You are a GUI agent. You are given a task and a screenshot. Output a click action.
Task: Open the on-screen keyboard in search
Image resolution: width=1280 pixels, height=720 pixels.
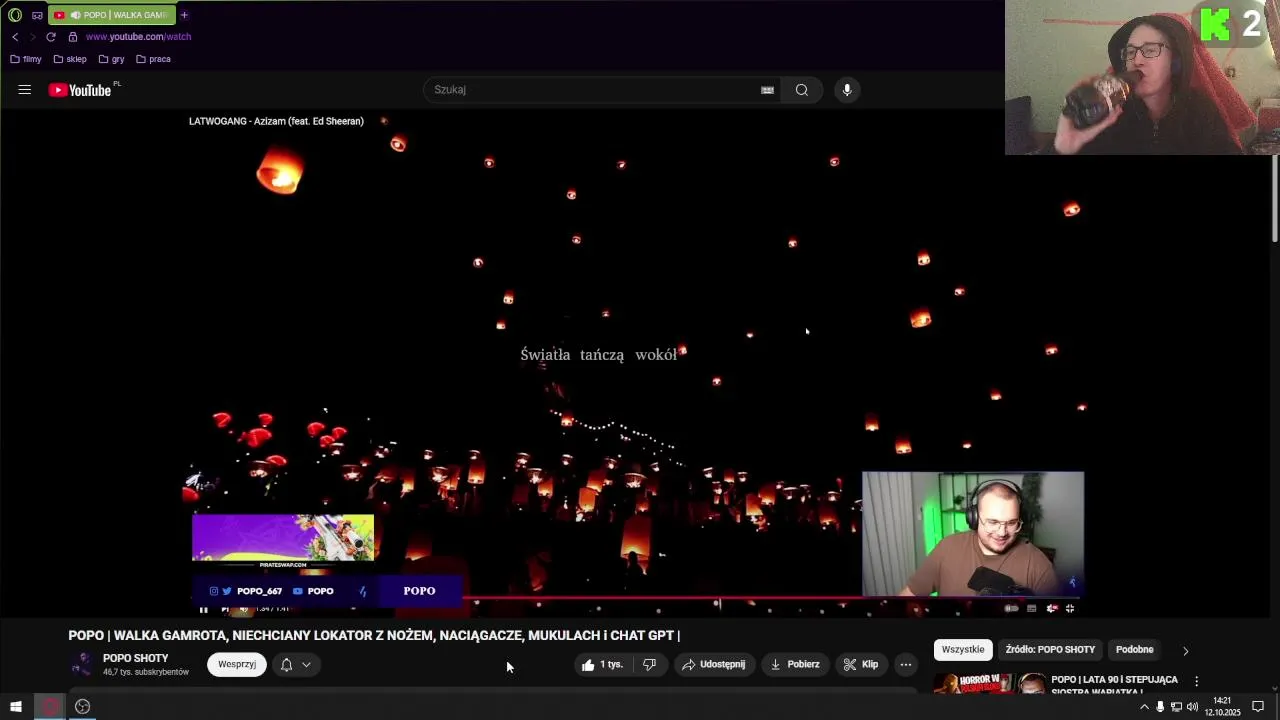tap(767, 90)
